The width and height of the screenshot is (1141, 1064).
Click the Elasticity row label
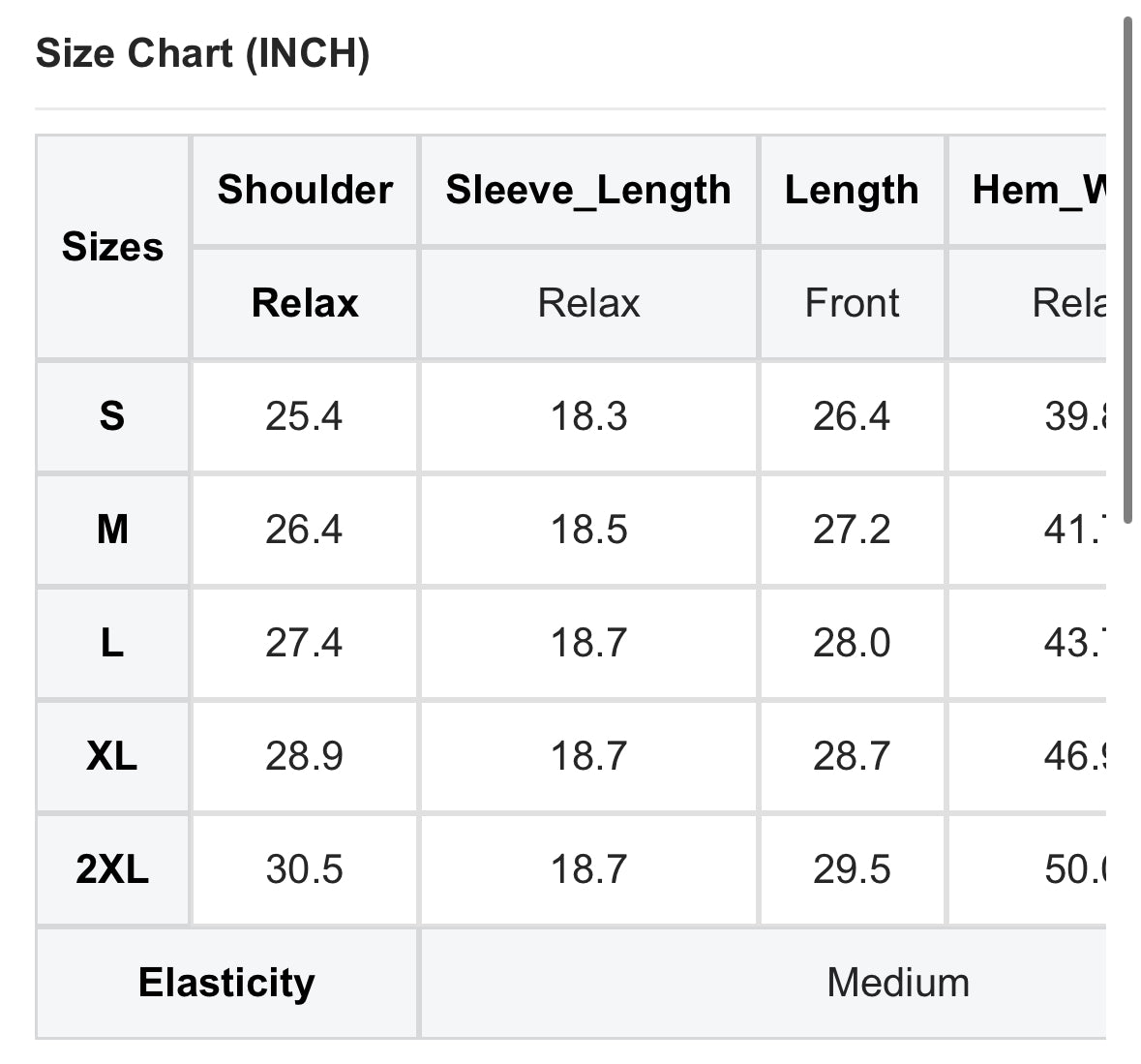(x=226, y=983)
